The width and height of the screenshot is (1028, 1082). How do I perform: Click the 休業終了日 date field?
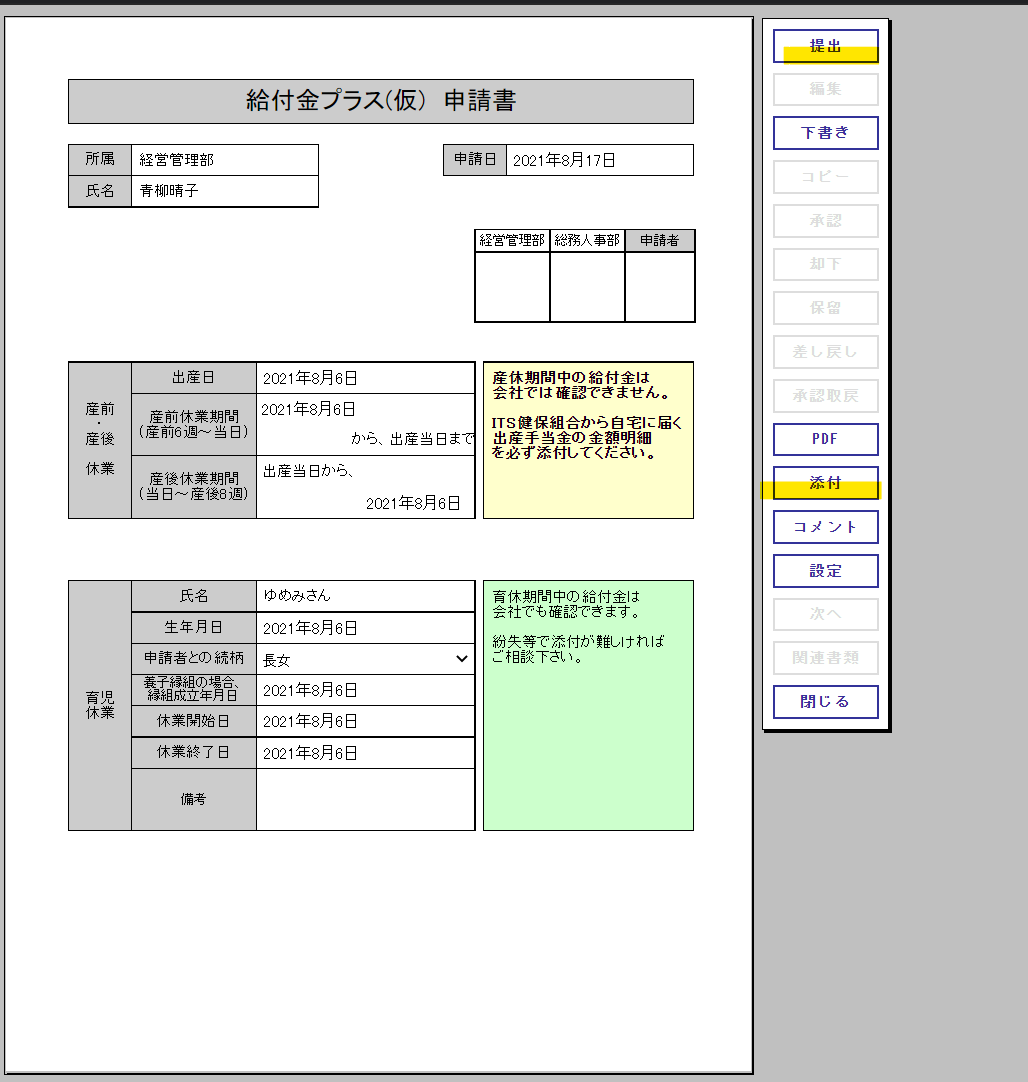pos(365,753)
